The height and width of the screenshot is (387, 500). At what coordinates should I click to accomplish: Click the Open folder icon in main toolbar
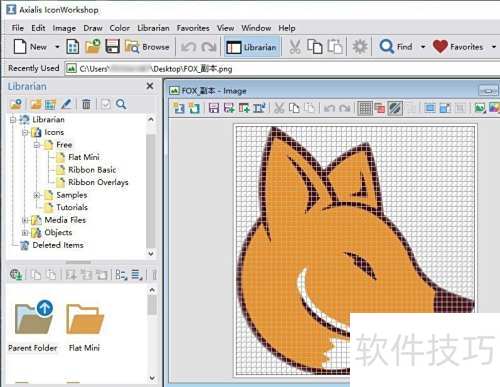[x=92, y=47]
